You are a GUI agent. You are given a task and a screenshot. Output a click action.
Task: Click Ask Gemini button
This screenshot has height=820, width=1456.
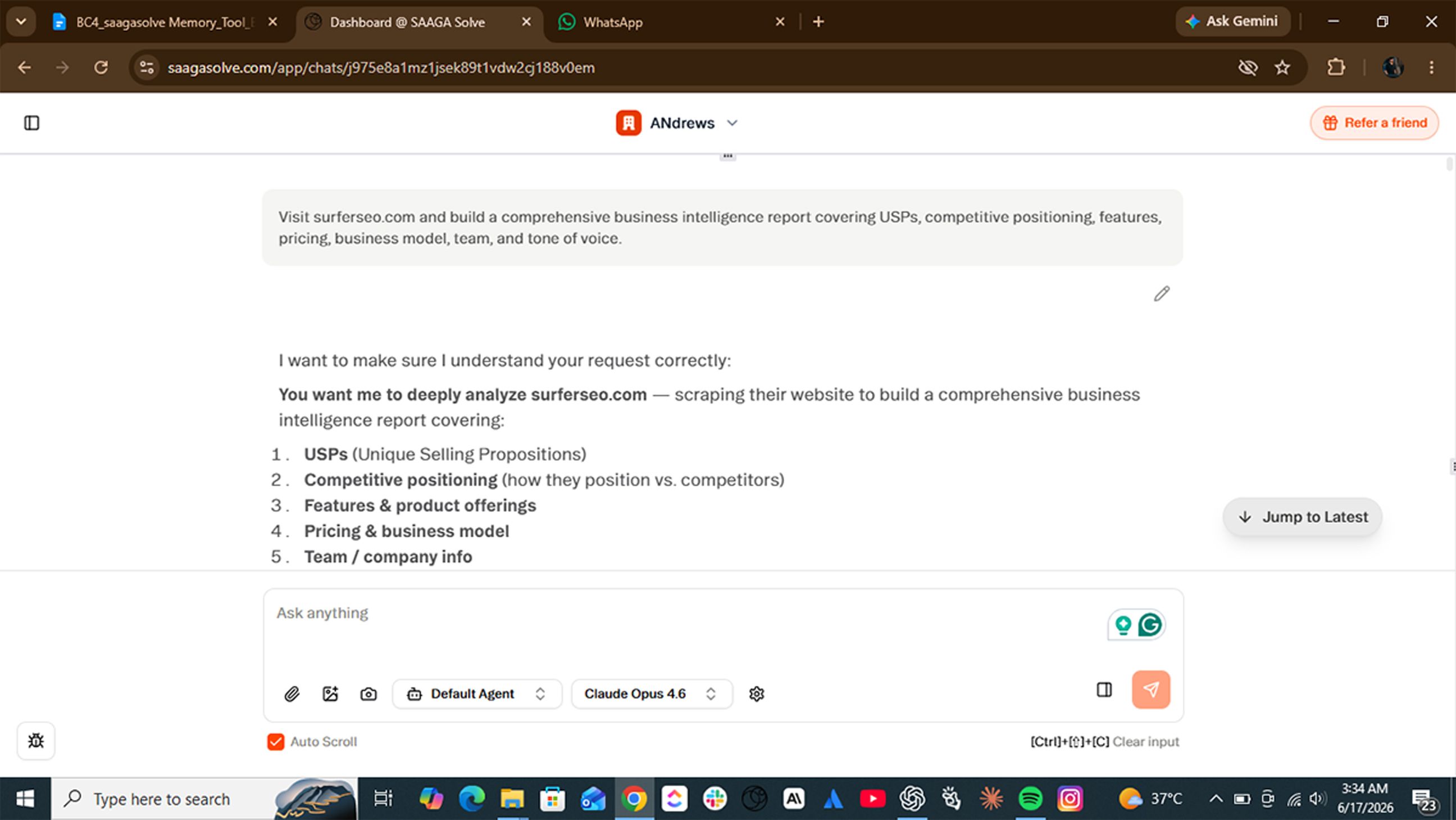(x=1234, y=21)
